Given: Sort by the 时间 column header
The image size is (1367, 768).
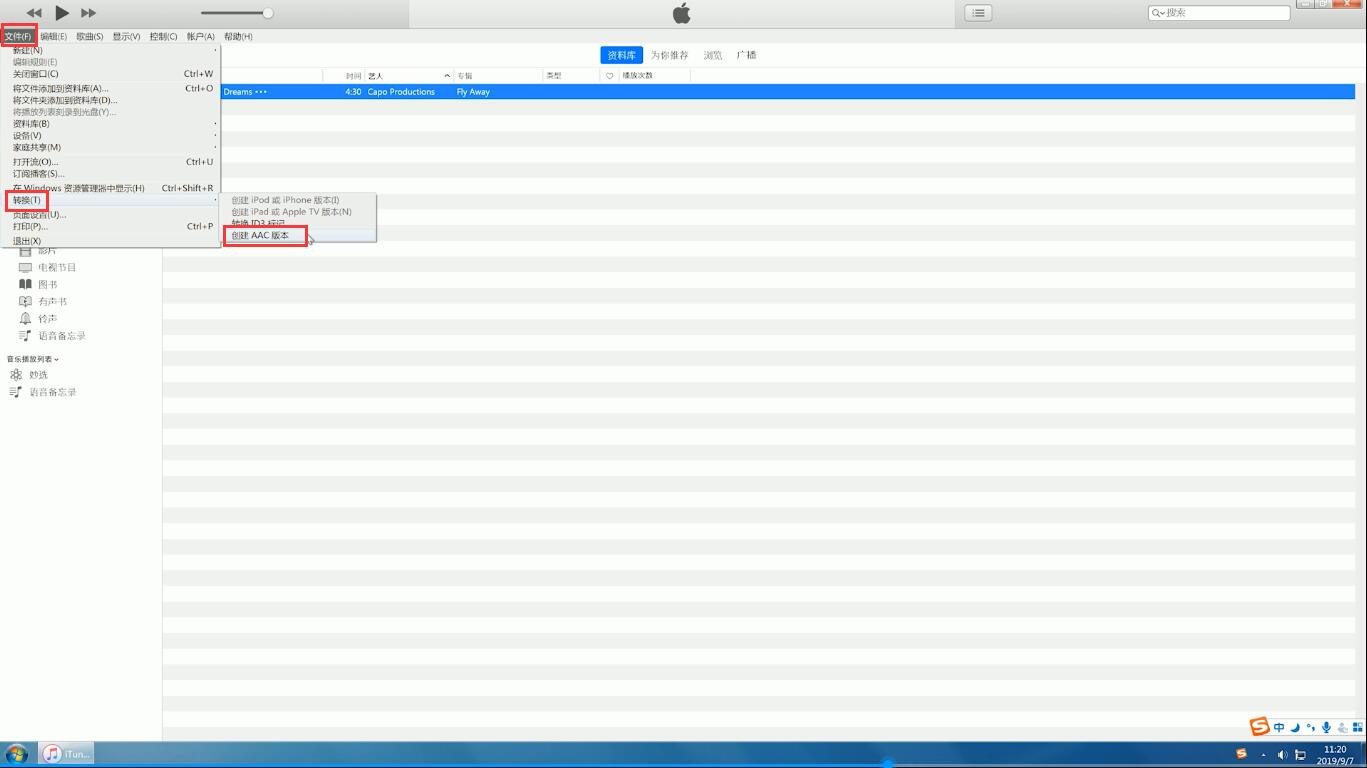Looking at the screenshot, I should (343, 76).
